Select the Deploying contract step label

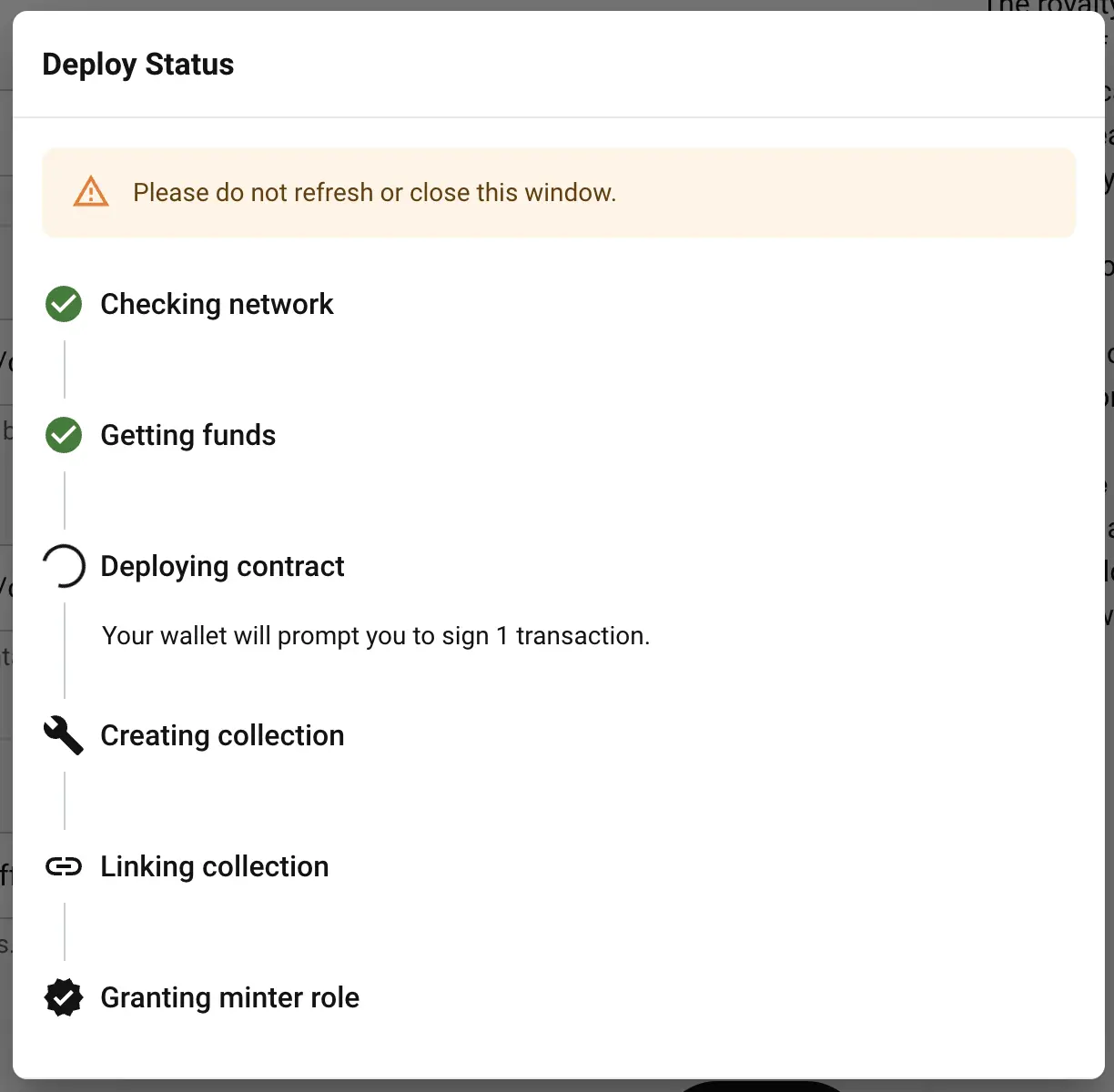pos(222,566)
